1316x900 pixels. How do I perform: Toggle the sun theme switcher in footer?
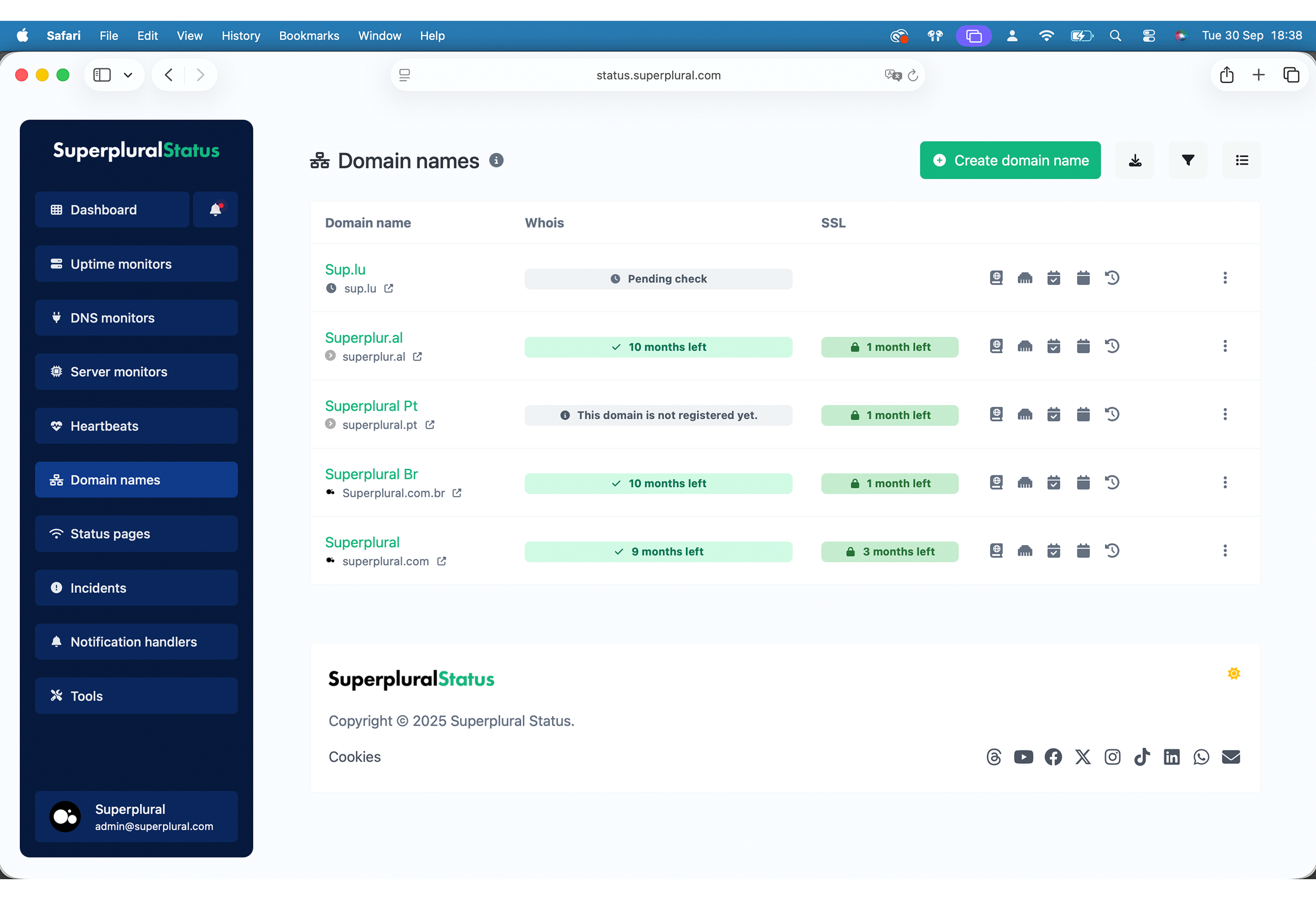pos(1234,673)
